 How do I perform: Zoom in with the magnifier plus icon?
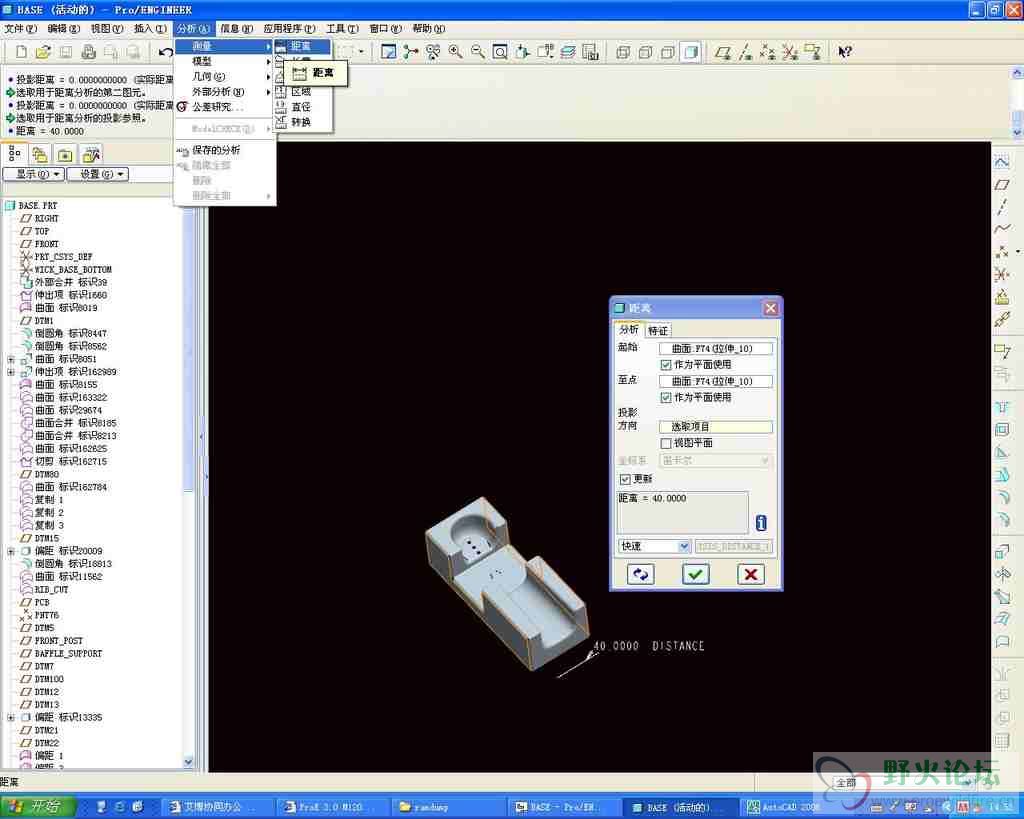(456, 52)
